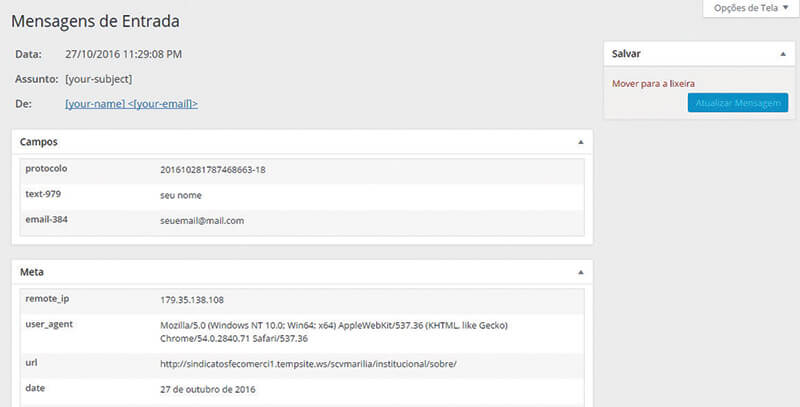Collapse the Campos panel using its arrow

tap(580, 142)
